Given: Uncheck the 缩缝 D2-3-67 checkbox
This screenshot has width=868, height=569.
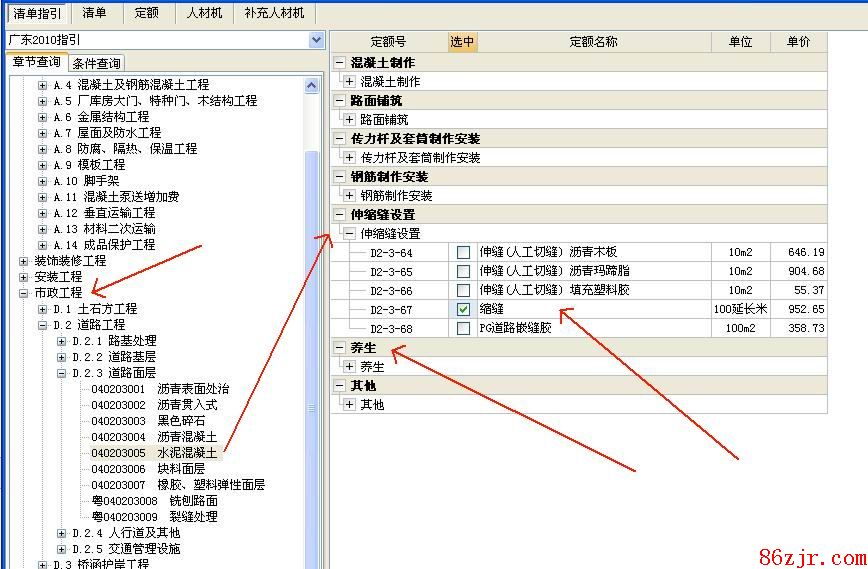Looking at the screenshot, I should [x=463, y=309].
